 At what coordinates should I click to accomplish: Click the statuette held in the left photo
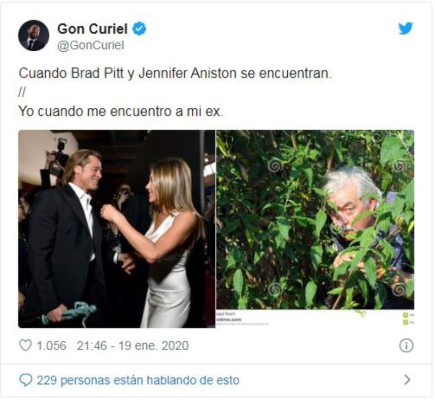tap(69, 313)
